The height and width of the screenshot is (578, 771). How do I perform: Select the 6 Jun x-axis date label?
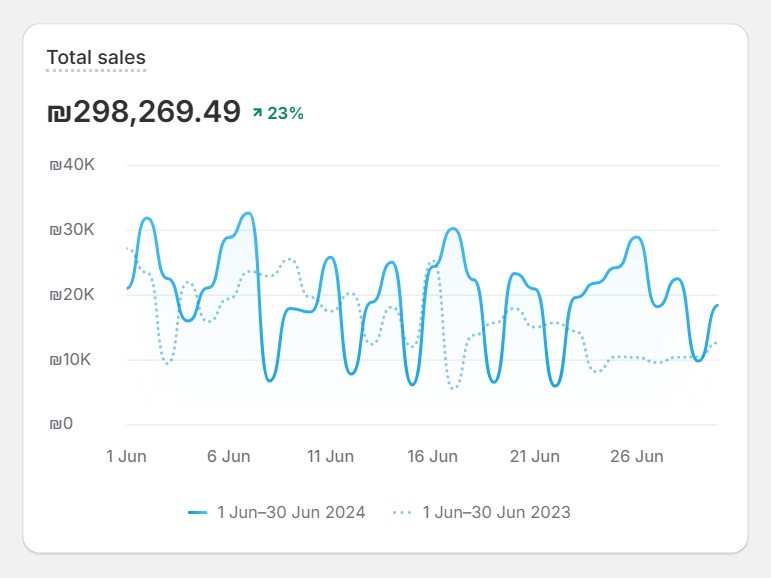click(x=228, y=456)
